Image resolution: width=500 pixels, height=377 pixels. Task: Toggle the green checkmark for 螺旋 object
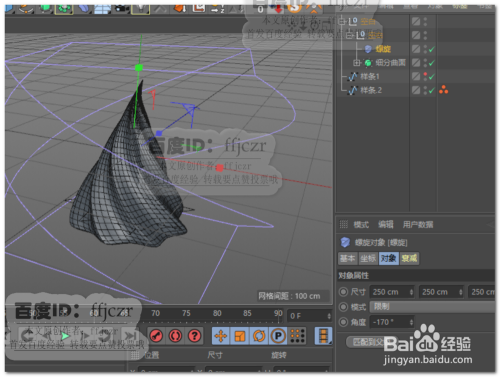coord(432,49)
